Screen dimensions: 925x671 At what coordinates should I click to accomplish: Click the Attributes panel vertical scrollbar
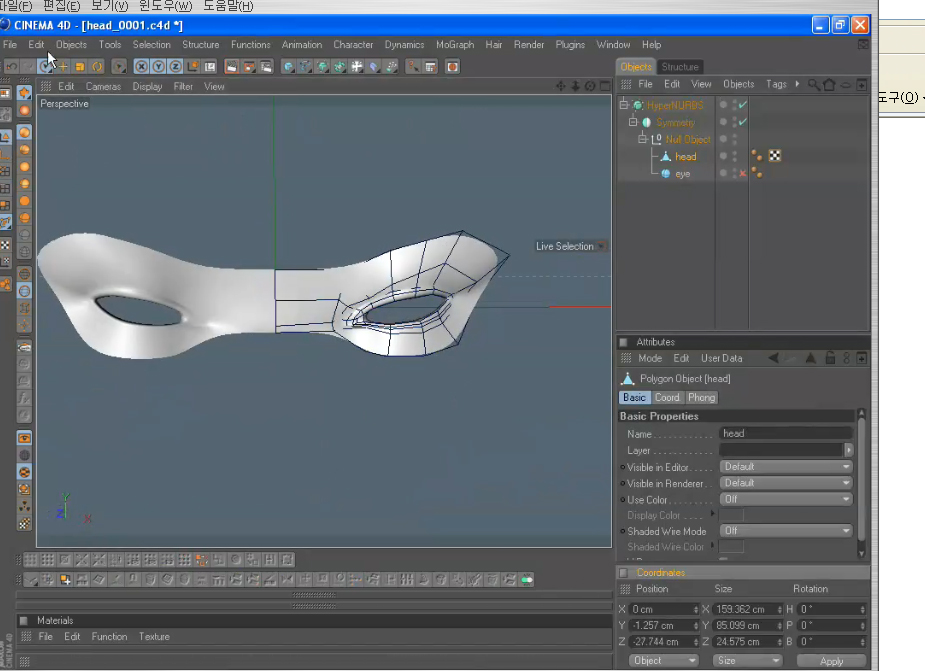[861, 483]
